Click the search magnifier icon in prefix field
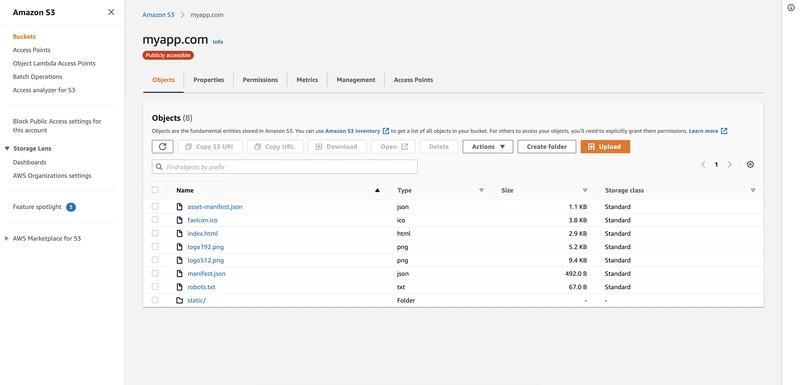The width and height of the screenshot is (800, 385). (159, 167)
